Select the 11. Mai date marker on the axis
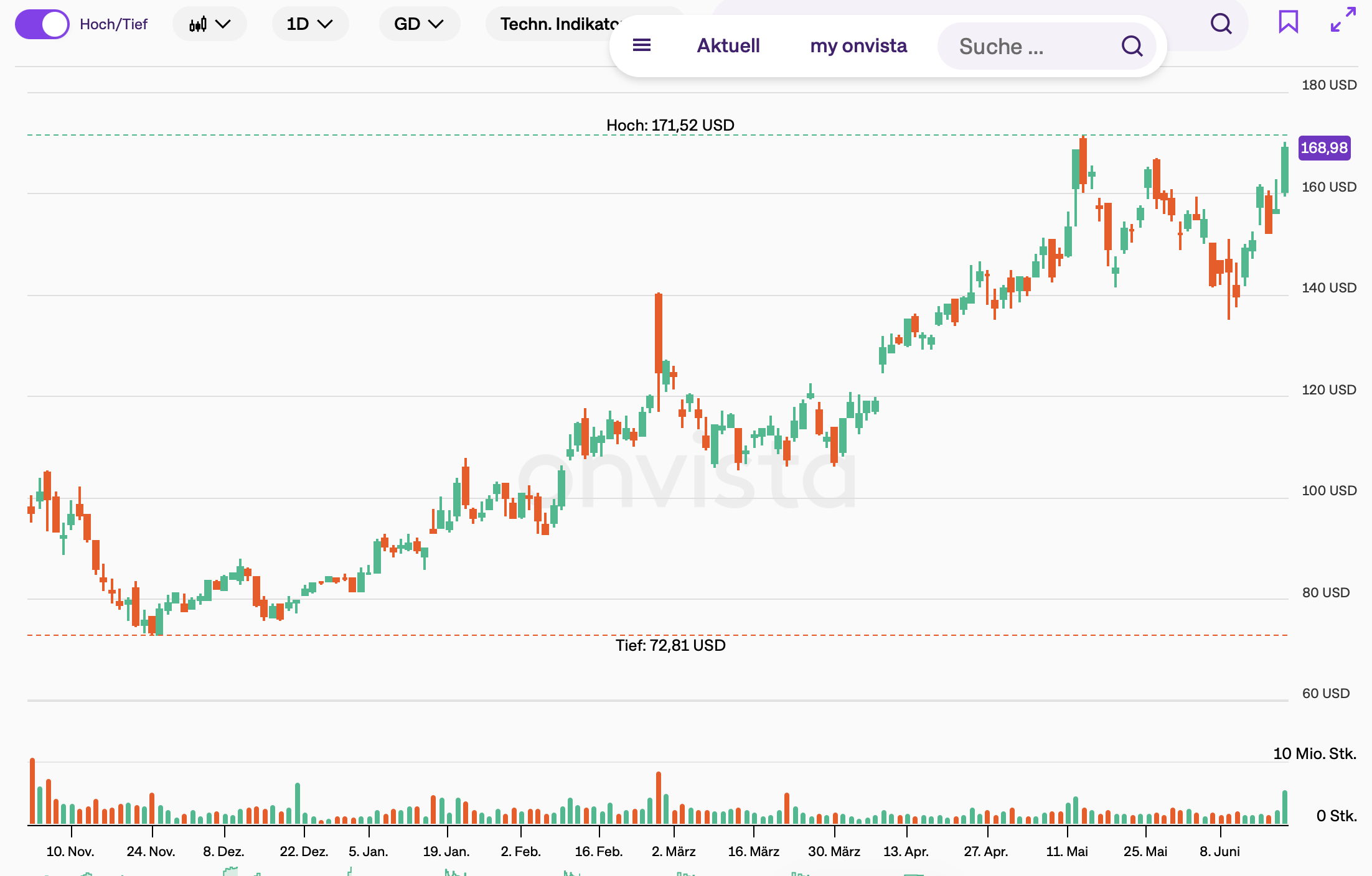The height and width of the screenshot is (876, 1372). point(1067,851)
